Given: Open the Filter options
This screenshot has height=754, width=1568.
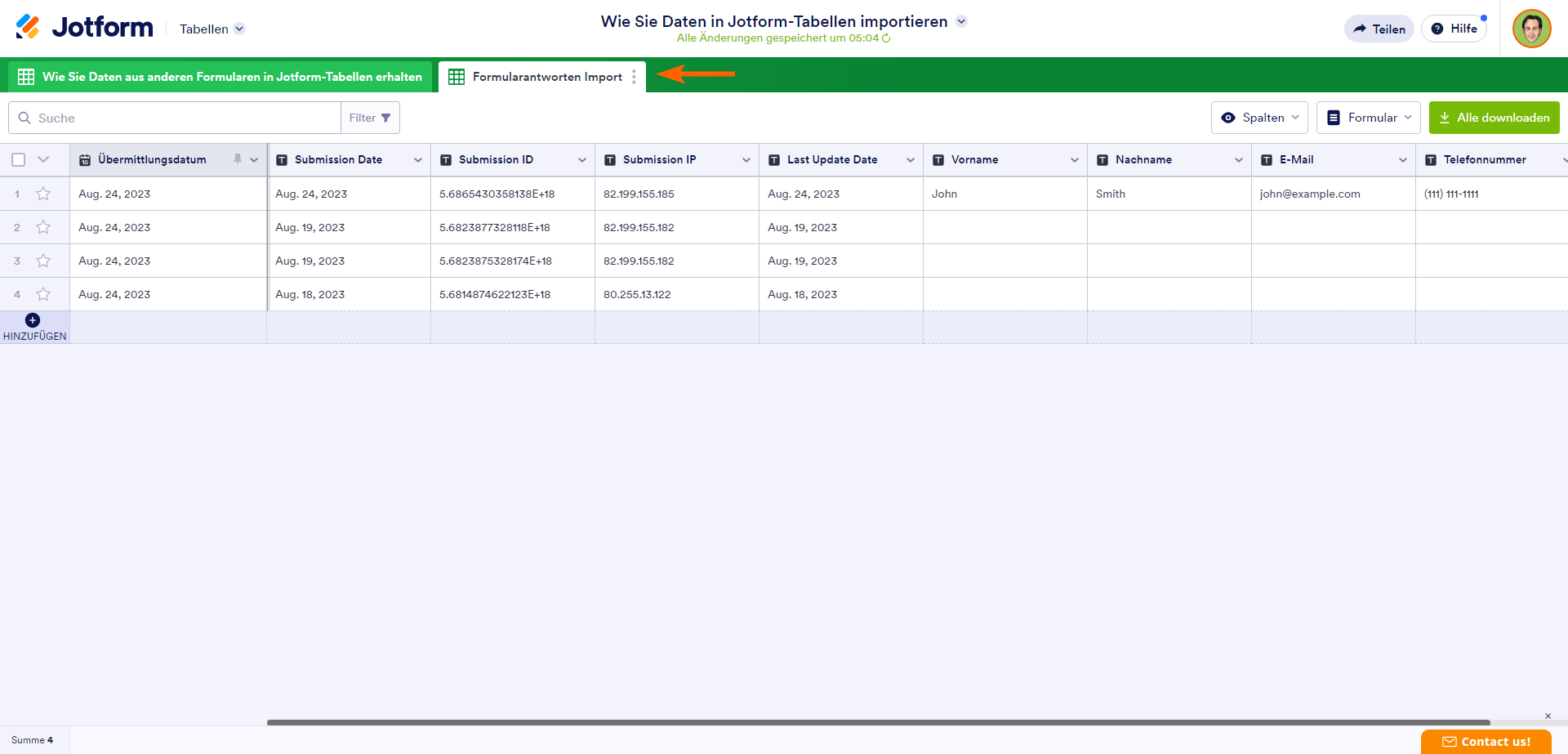Looking at the screenshot, I should [370, 118].
